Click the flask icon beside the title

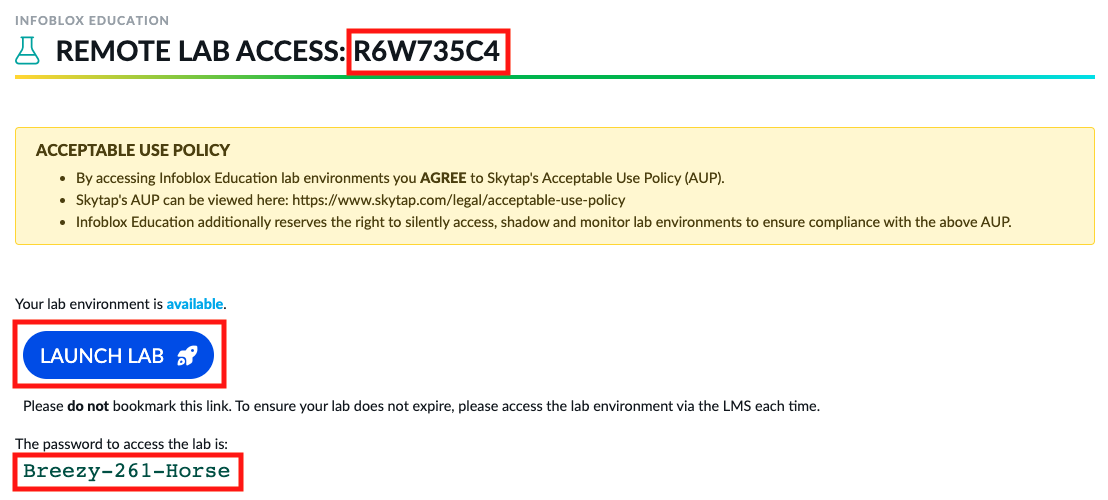tap(28, 51)
